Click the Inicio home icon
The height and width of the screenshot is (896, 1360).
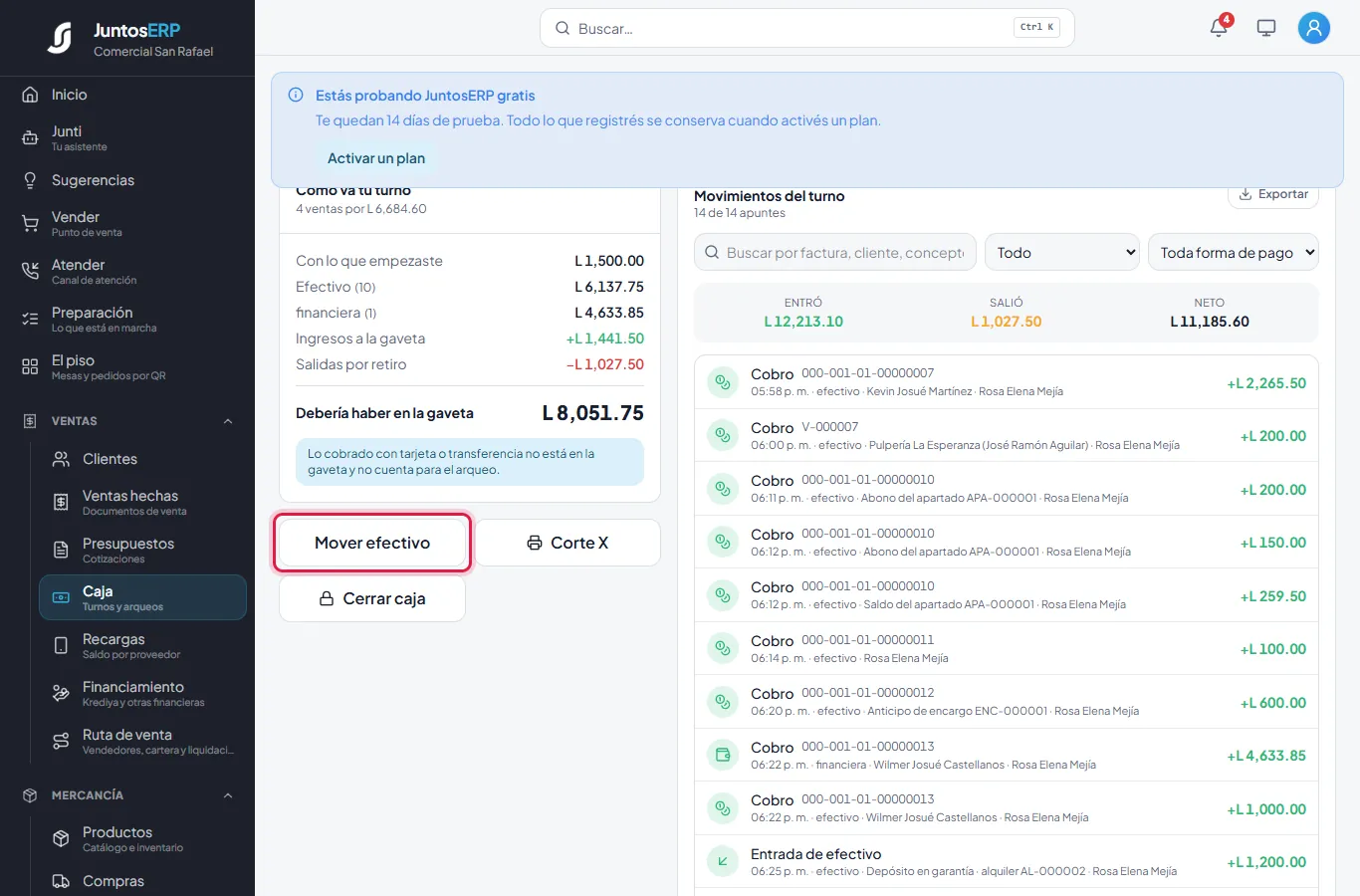[x=30, y=95]
